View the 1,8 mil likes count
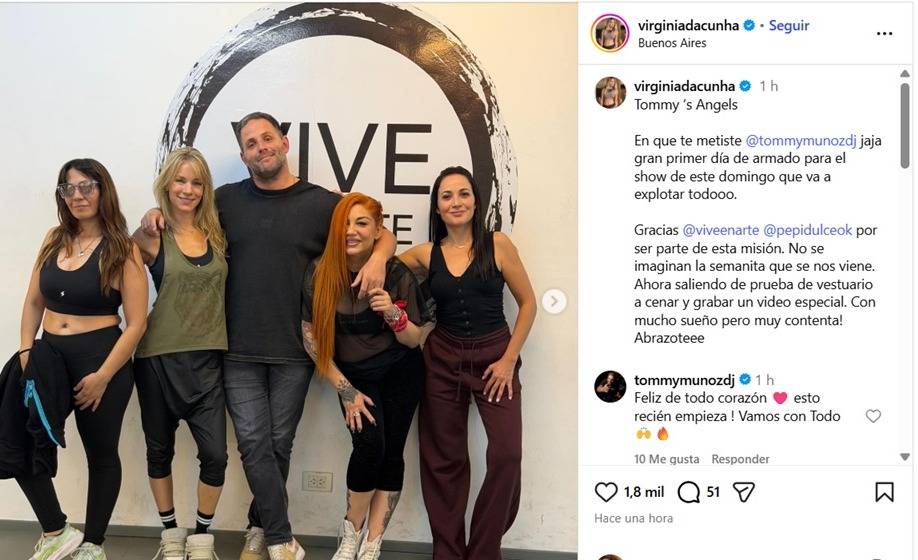The width and height of the screenshot is (918, 560). (x=644, y=492)
